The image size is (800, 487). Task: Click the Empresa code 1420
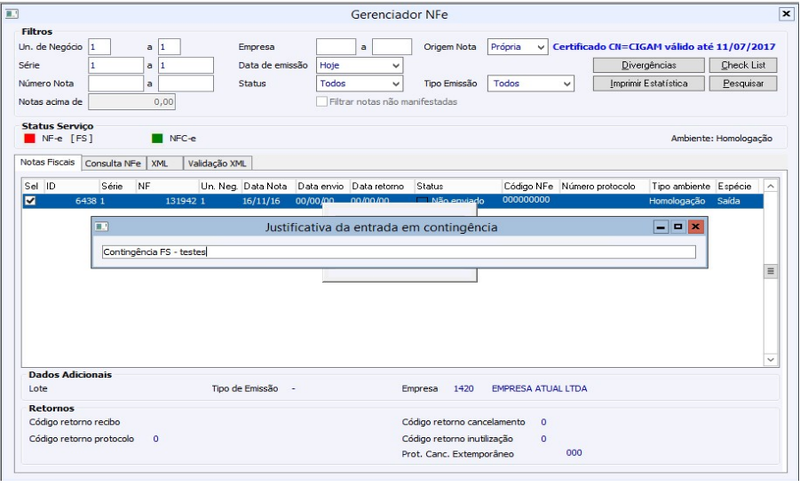click(463, 389)
